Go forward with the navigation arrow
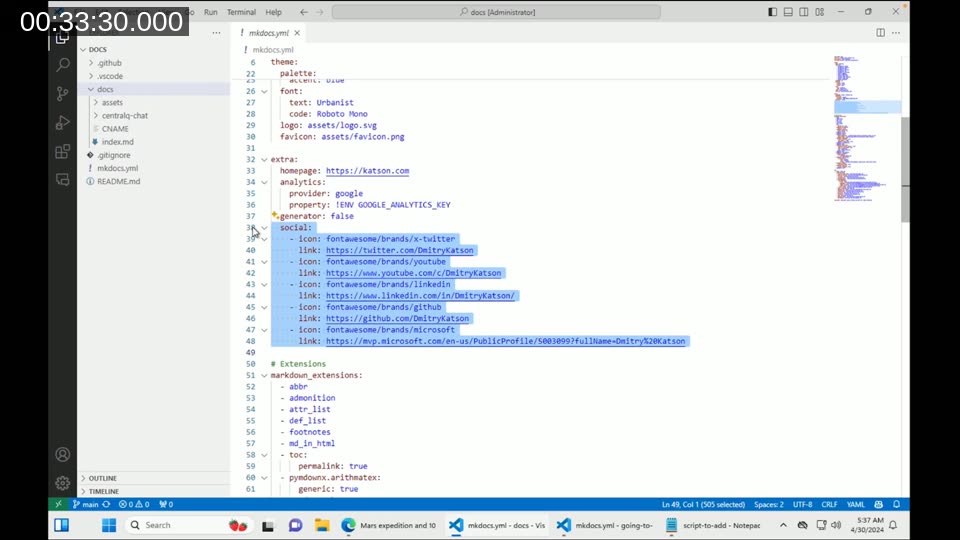Viewport: 960px width, 540px height. [x=319, y=12]
